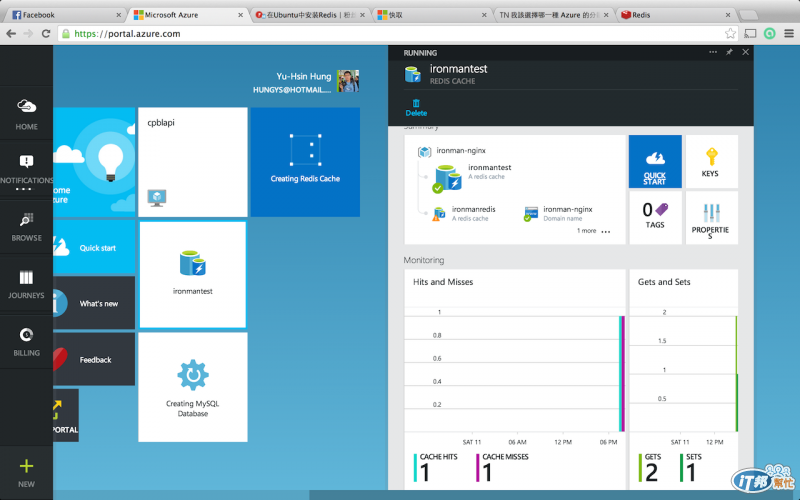This screenshot has height=500, width=800.
Task: Open the What's new tile
Action: click(x=94, y=303)
